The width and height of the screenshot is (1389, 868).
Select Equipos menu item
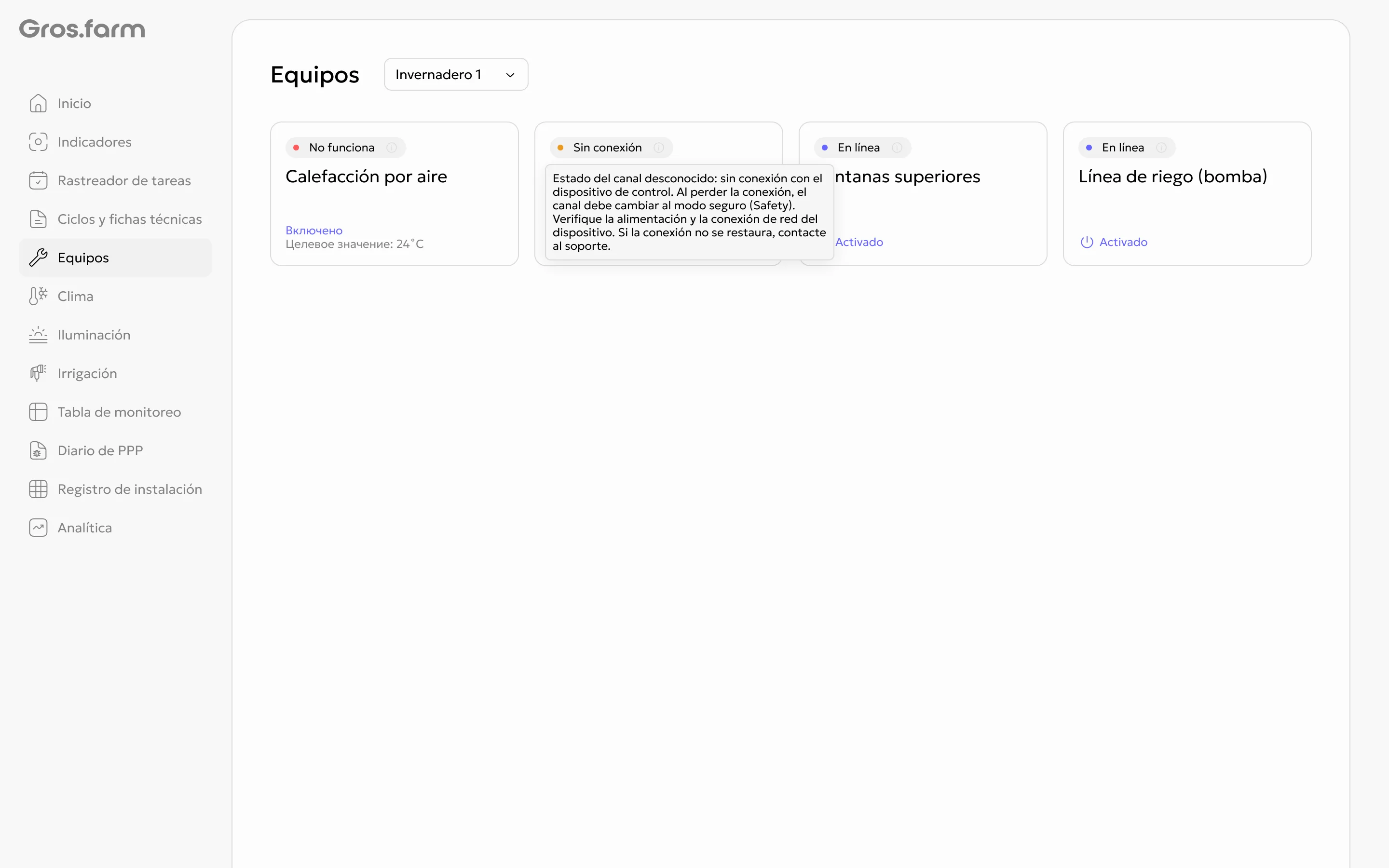[115, 257]
